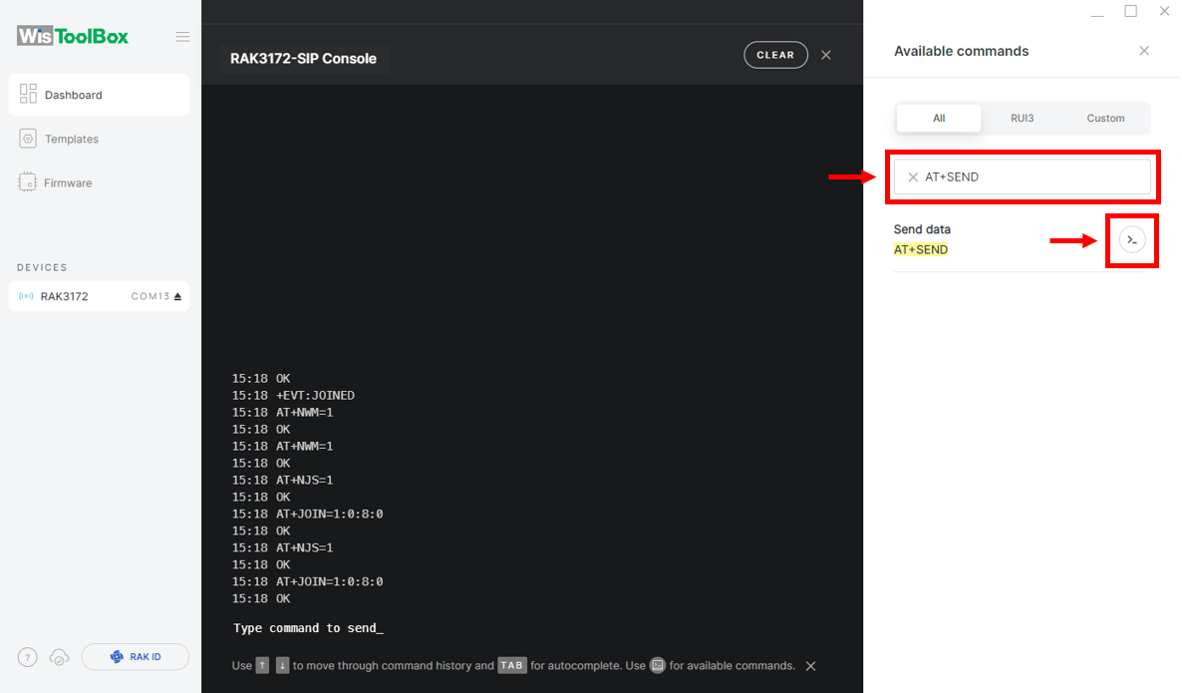Viewport: 1182px width, 693px height.
Task: Switch to the Custom commands tab
Action: point(1105,118)
